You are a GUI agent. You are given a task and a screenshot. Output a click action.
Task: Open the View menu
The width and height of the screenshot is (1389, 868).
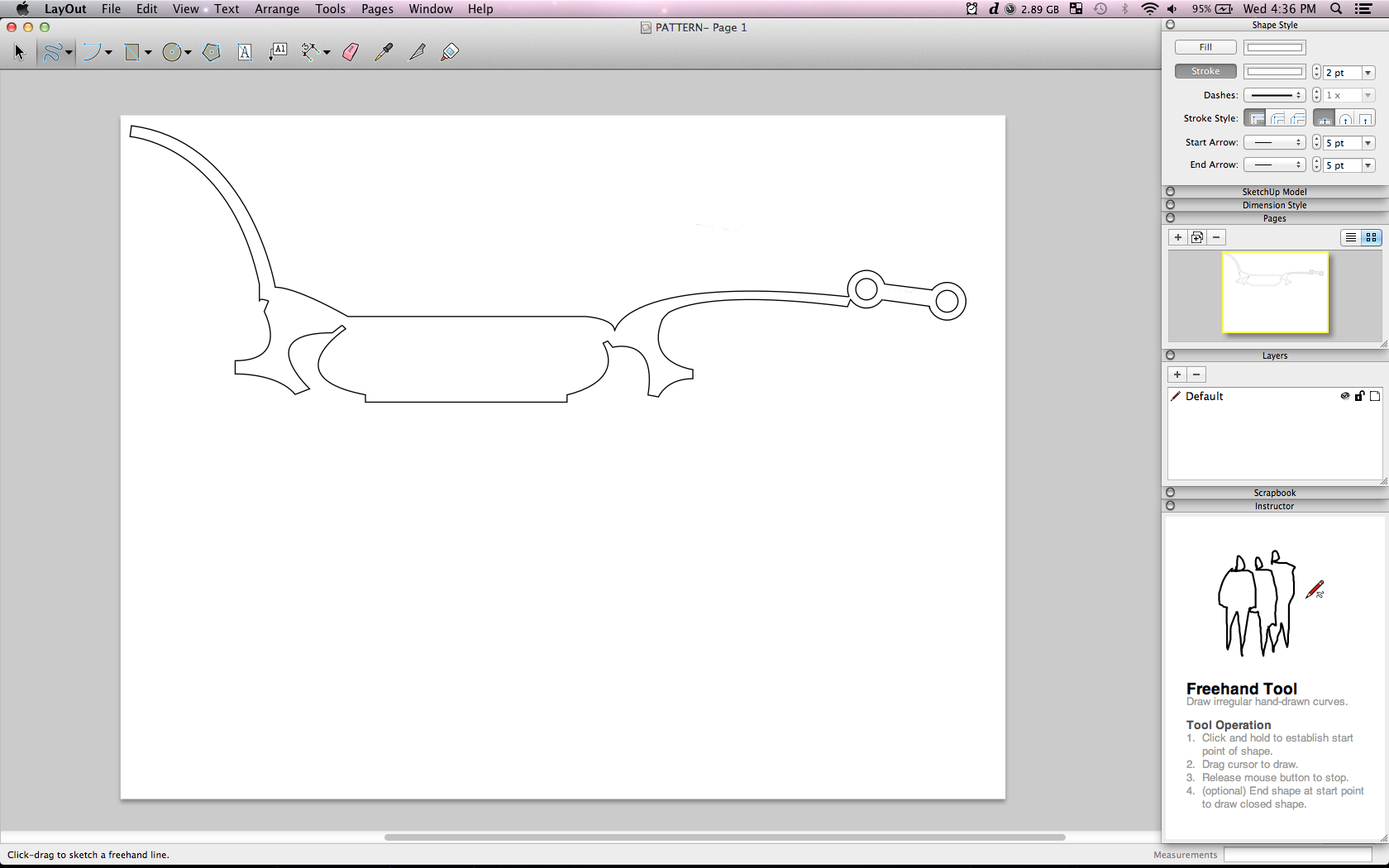[x=185, y=9]
